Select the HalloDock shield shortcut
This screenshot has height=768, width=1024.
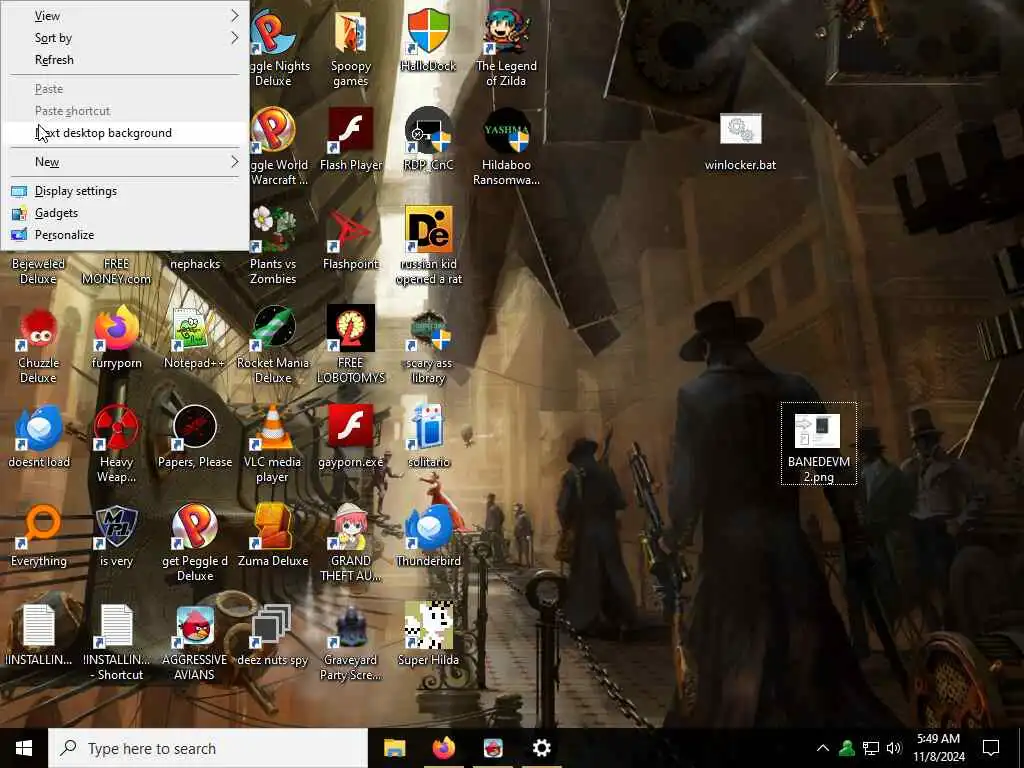click(x=428, y=31)
